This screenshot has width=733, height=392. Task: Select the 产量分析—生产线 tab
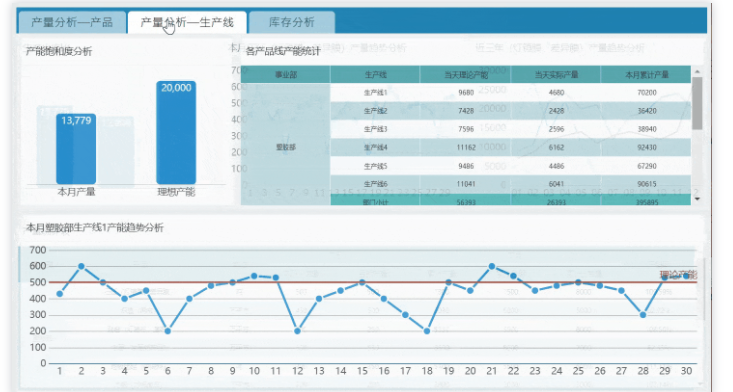[x=187, y=22]
